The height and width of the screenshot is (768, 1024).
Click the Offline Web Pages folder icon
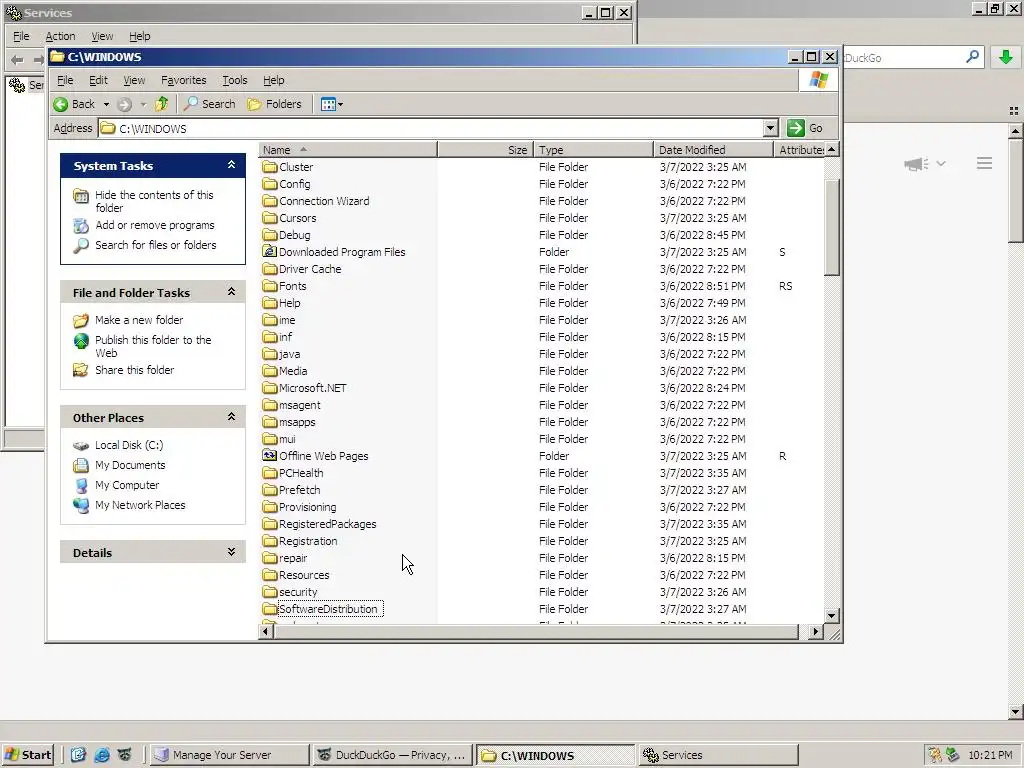270,455
